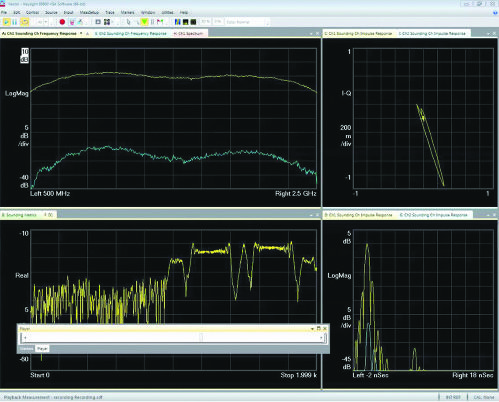Click the blue-and-yellow display color icon
The height and width of the screenshot is (402, 499).
pos(178,22)
